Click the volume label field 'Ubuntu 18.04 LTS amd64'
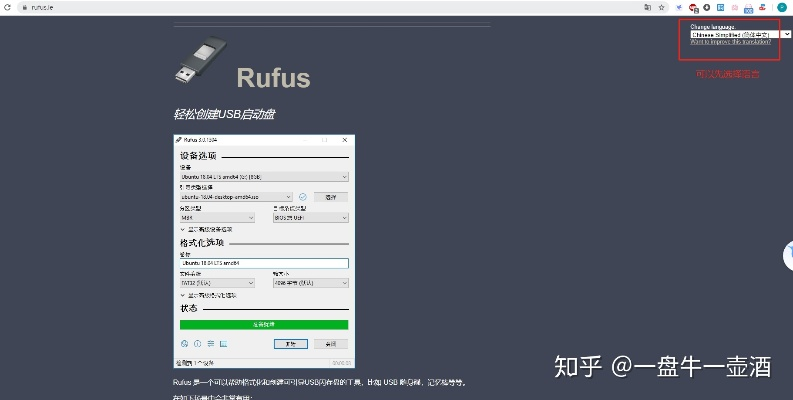The height and width of the screenshot is (400, 793). coord(264,263)
